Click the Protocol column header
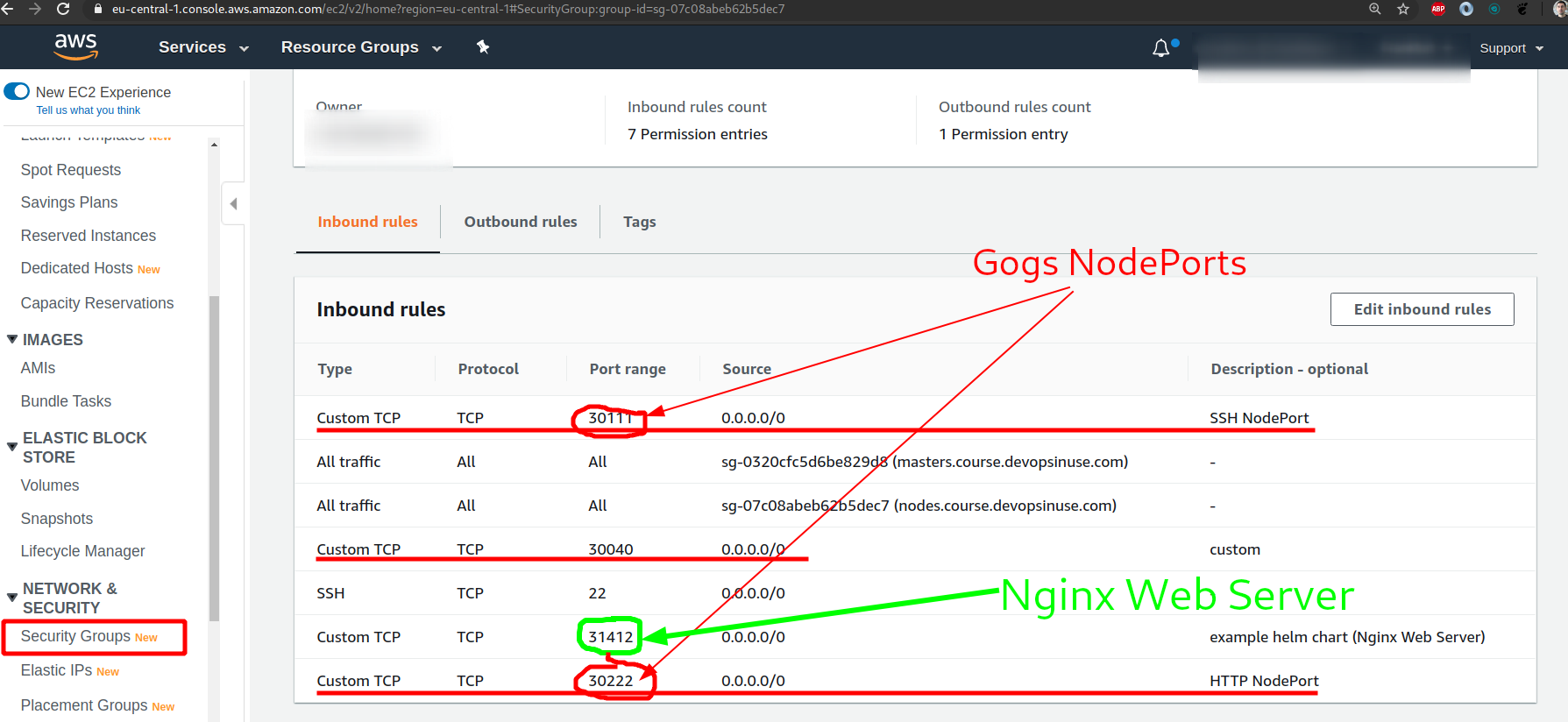Viewport: 1568px width, 722px height. pos(488,369)
